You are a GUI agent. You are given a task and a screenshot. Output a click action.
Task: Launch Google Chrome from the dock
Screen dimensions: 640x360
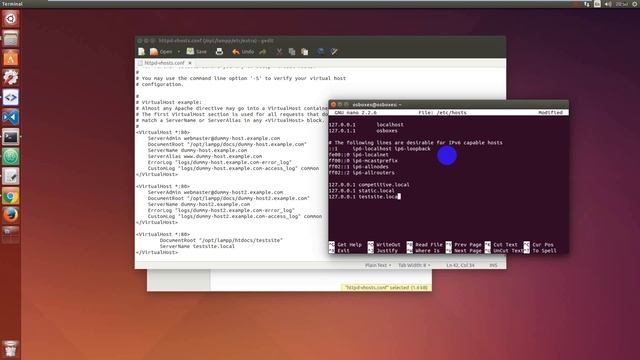coord(11,196)
